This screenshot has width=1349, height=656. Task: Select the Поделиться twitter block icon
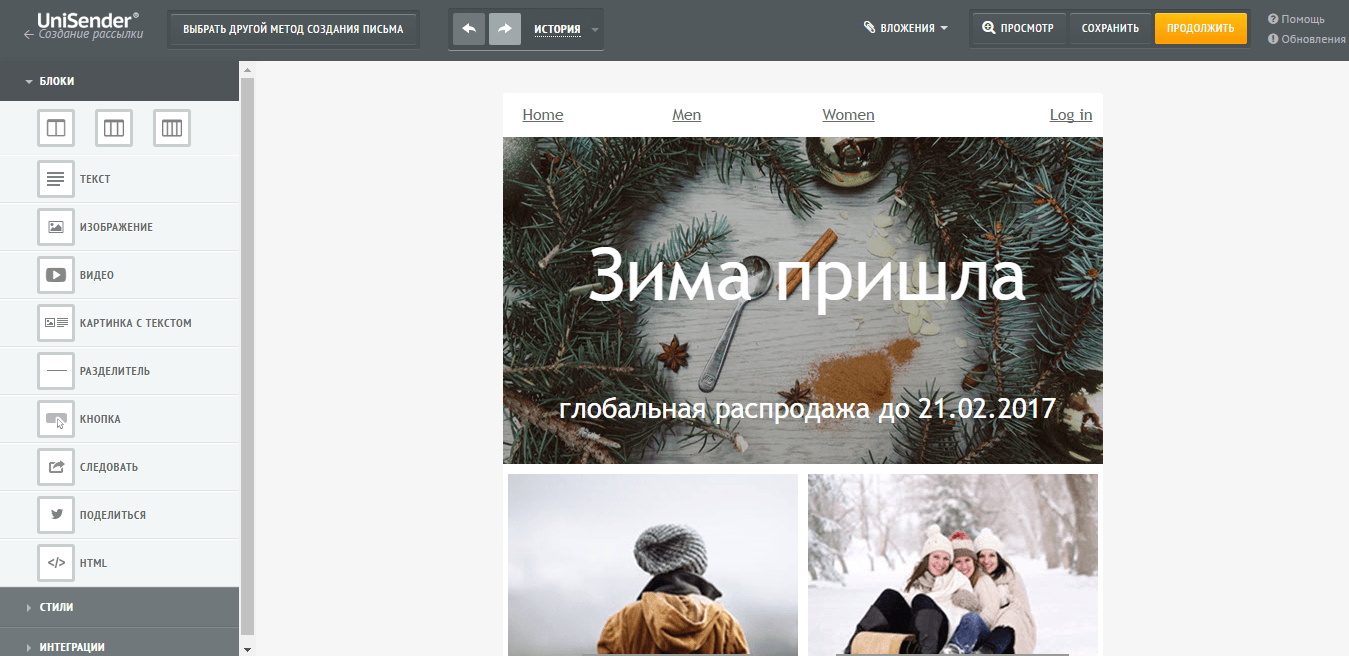click(56, 515)
